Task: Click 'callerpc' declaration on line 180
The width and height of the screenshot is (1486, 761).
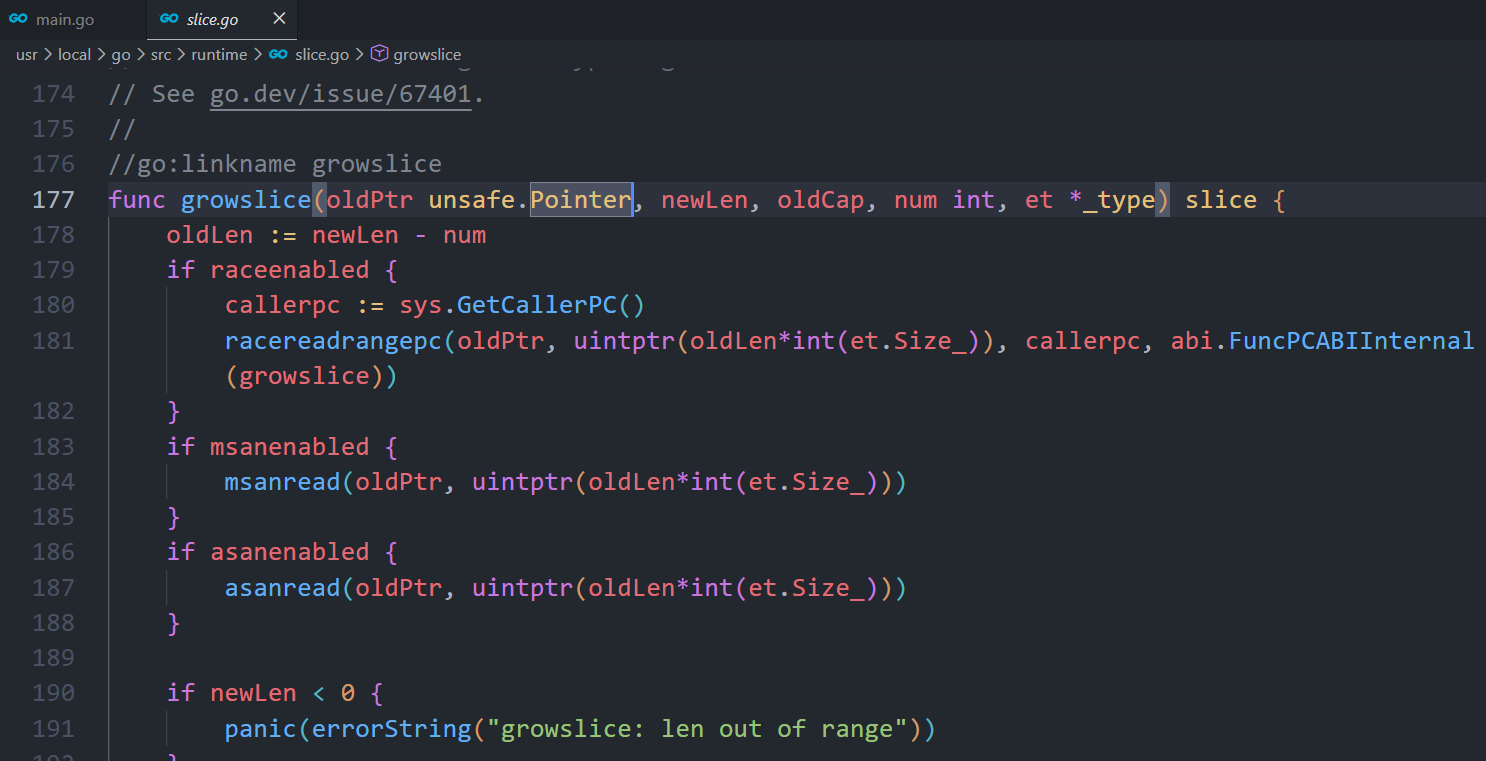Action: click(x=283, y=305)
